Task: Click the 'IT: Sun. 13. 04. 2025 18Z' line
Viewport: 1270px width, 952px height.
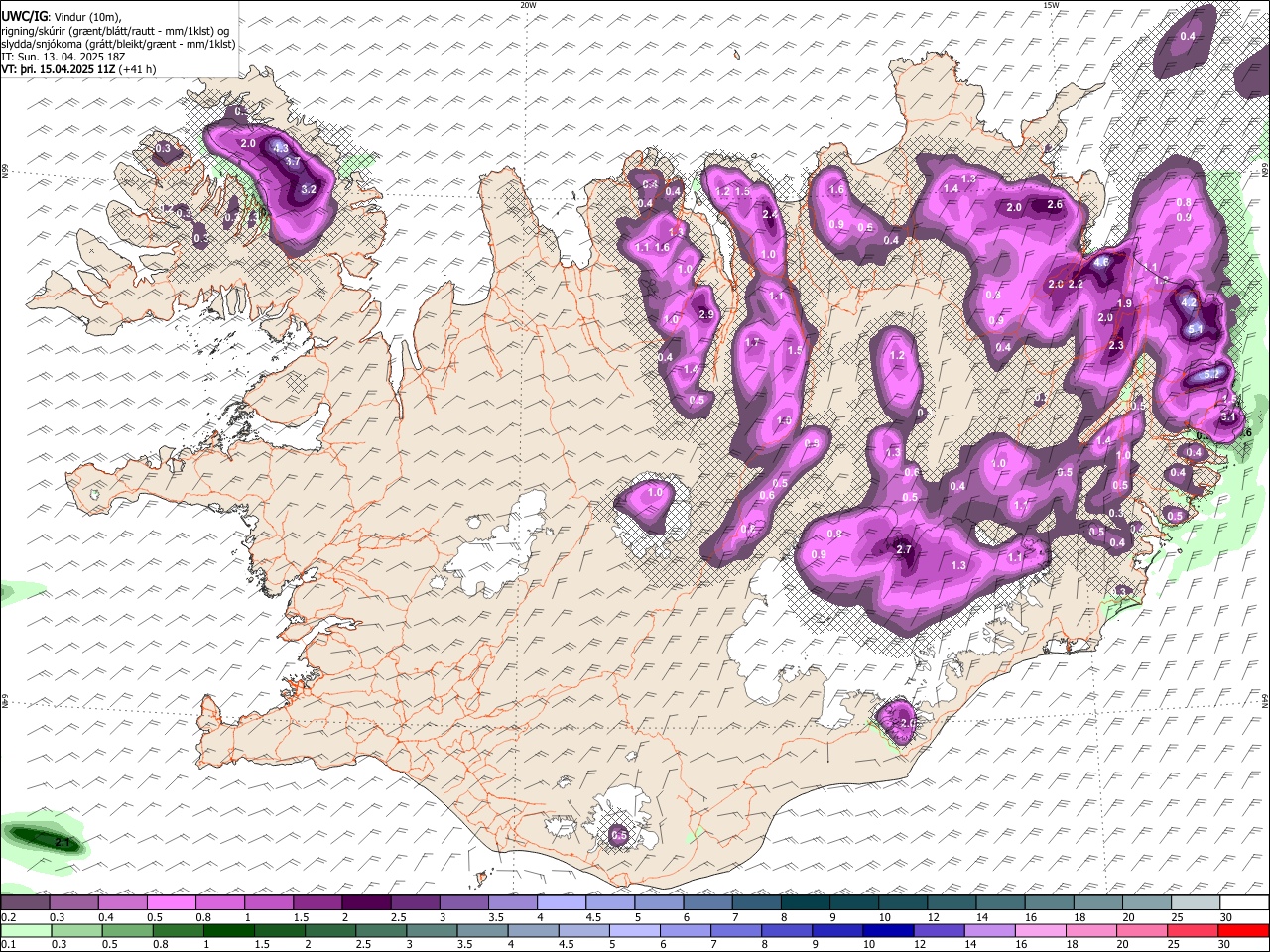Action: click(63, 57)
